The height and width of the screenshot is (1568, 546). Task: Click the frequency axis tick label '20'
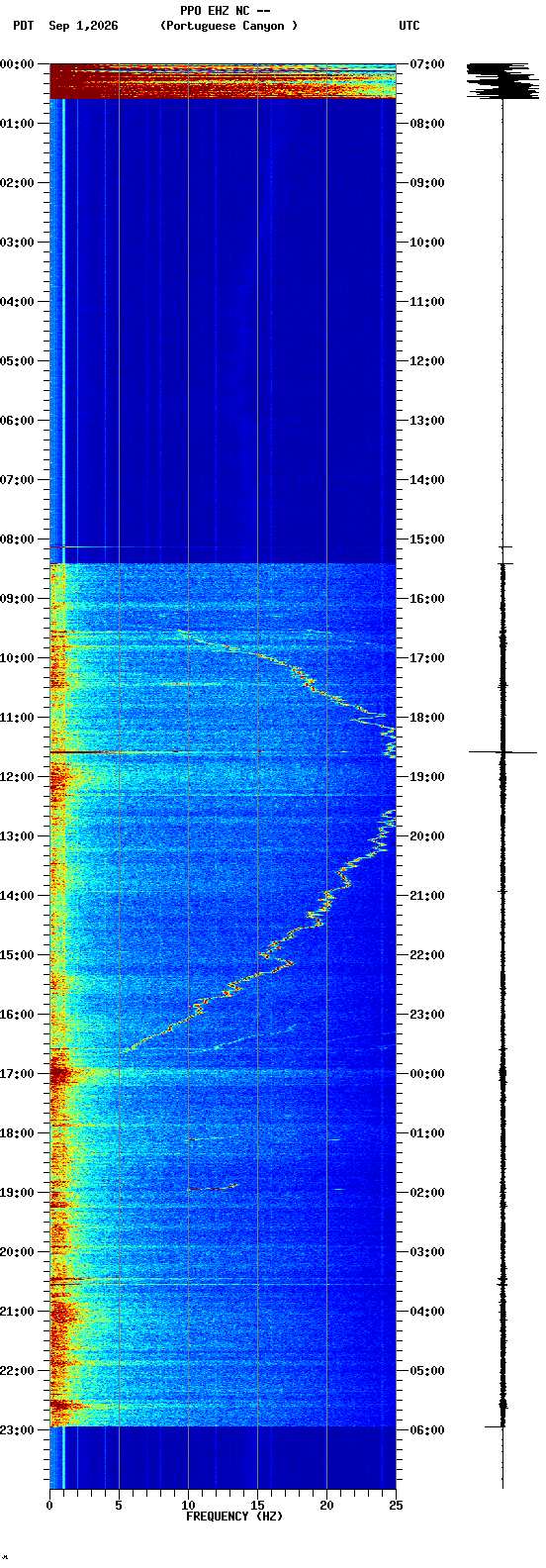coord(326,1506)
